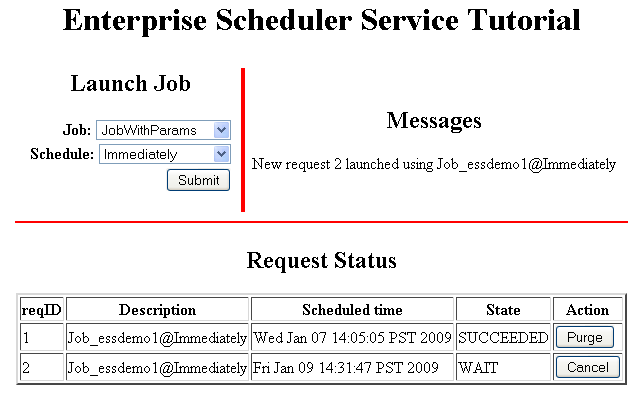Click the Wed Jan 07 scheduled time cell
The image size is (642, 400).
pyautogui.click(x=352, y=338)
